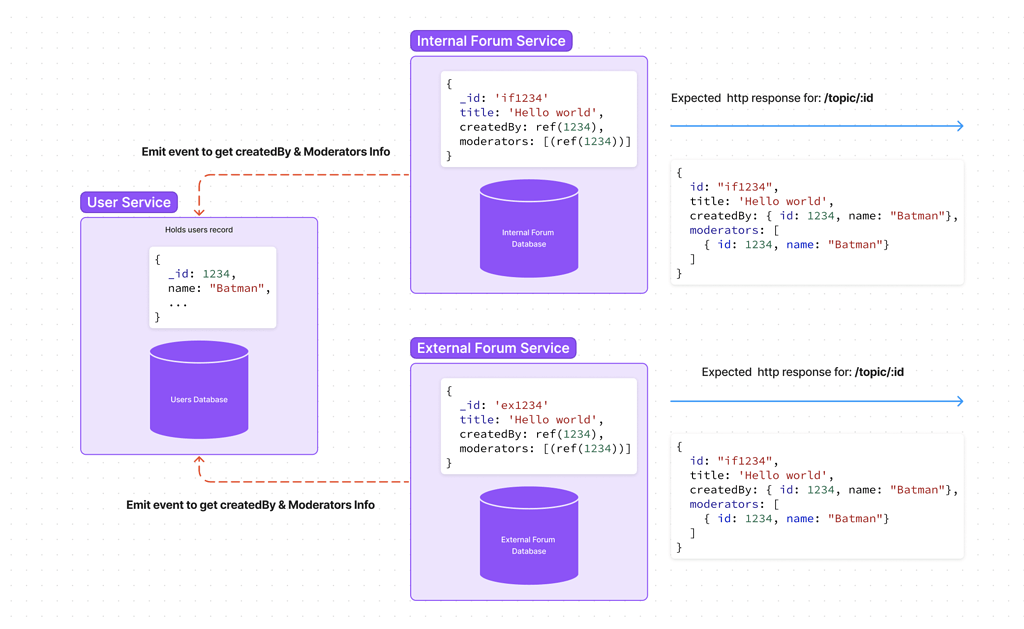Click the 'Holds users record' caption
Viewport: 1024px width, 629px height.
pyautogui.click(x=199, y=230)
